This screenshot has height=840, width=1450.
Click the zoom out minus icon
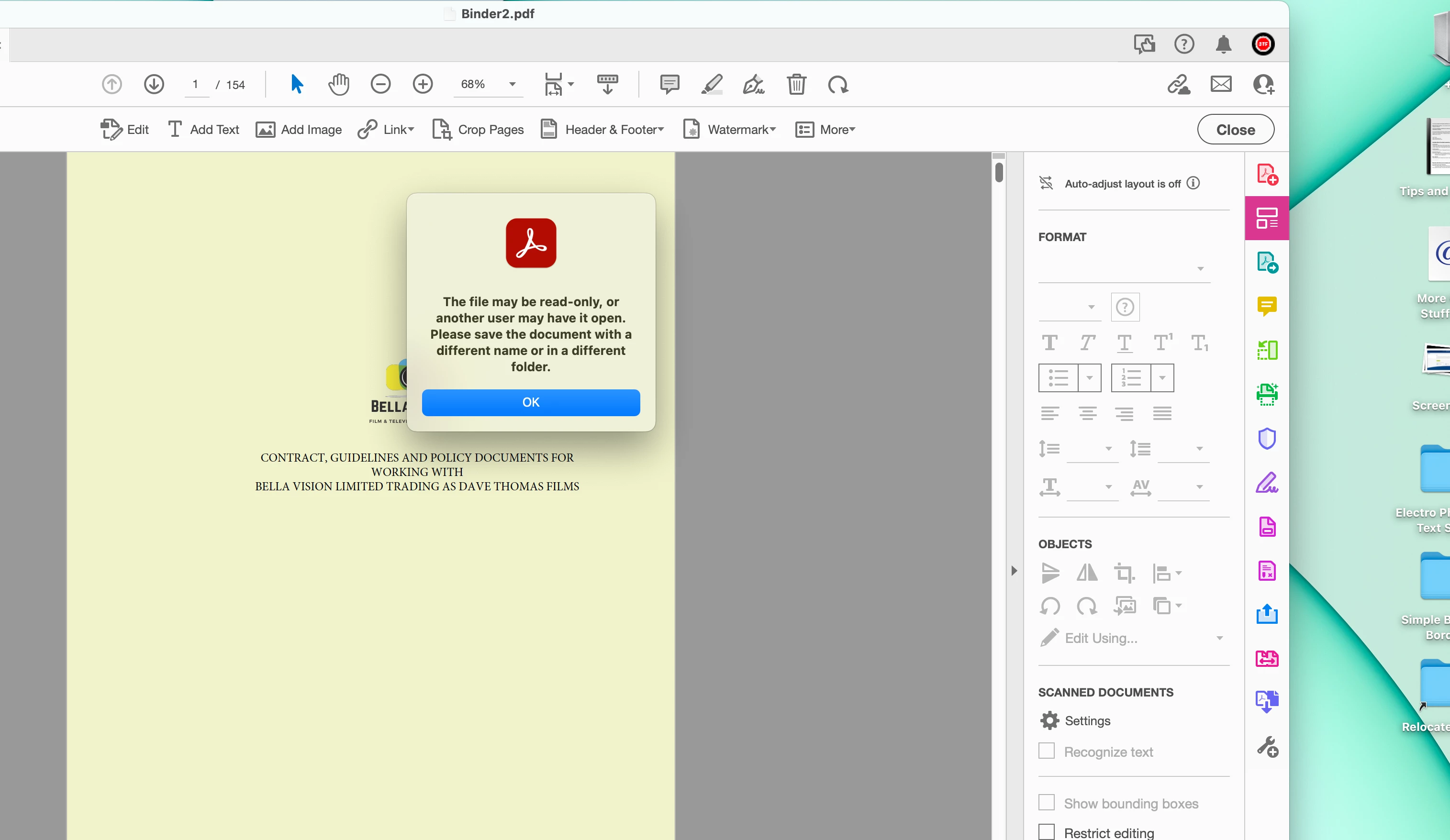tap(380, 85)
